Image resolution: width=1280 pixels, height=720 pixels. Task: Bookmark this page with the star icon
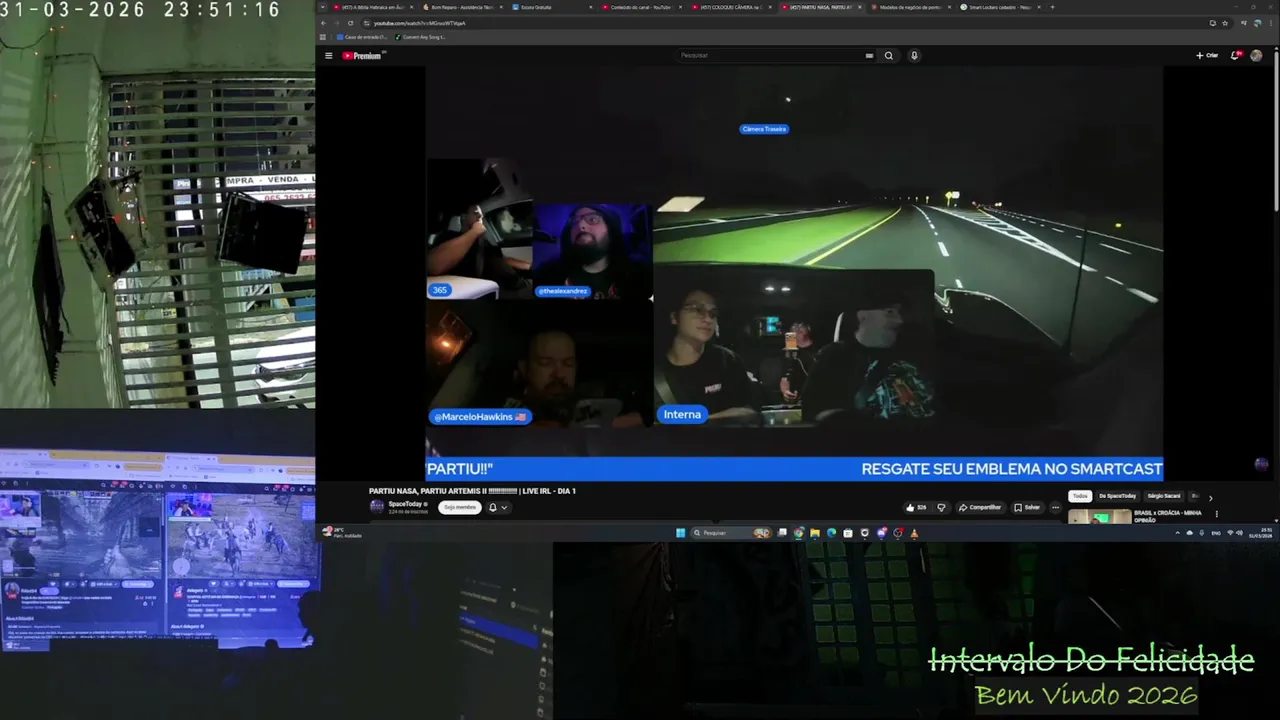(1225, 23)
